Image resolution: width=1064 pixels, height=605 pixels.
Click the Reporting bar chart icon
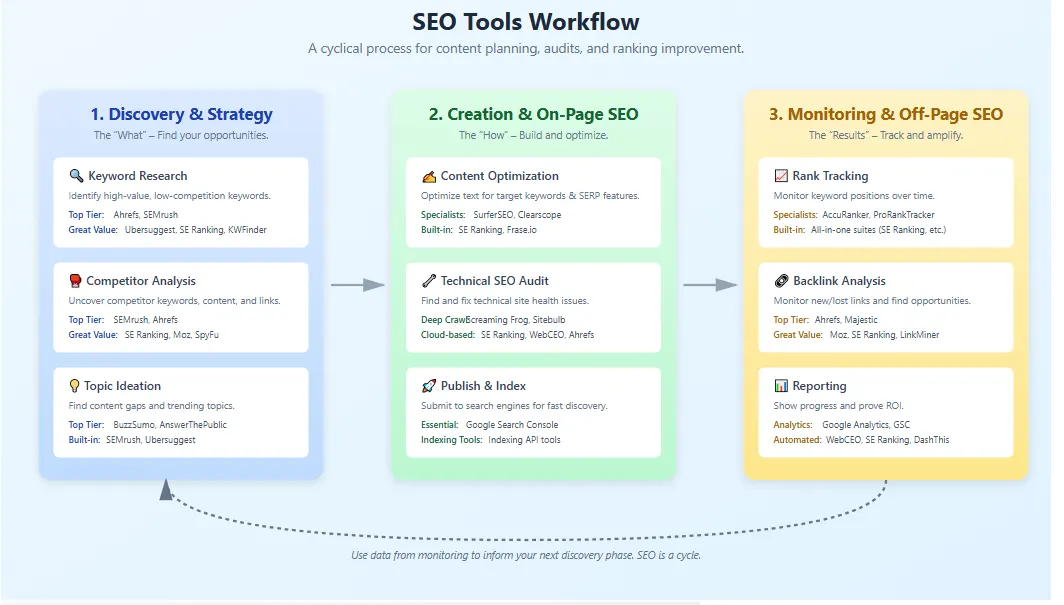[x=781, y=385]
